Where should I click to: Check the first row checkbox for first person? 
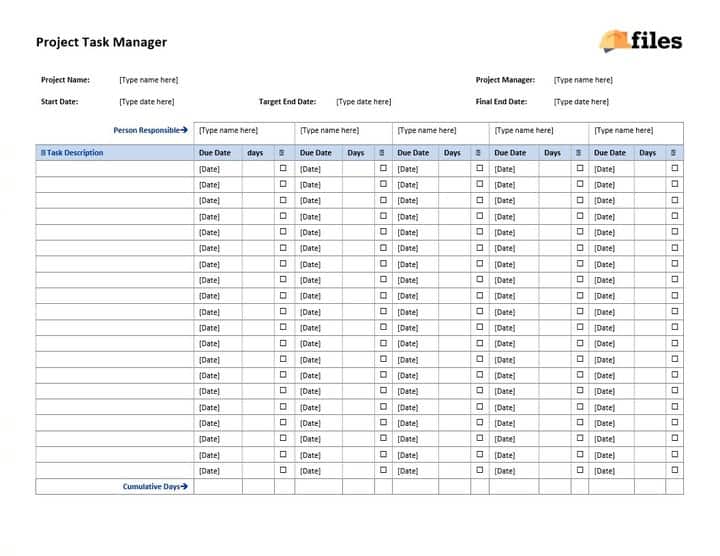point(283,168)
